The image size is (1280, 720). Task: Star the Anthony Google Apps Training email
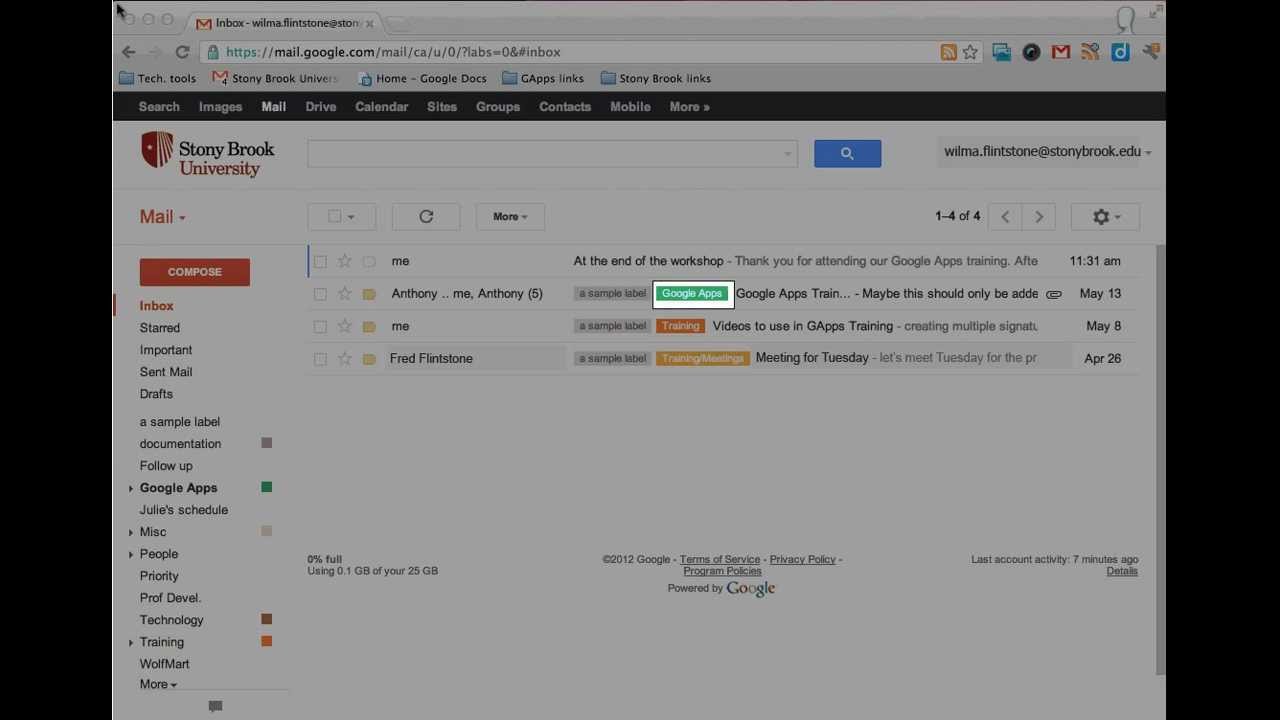click(344, 294)
